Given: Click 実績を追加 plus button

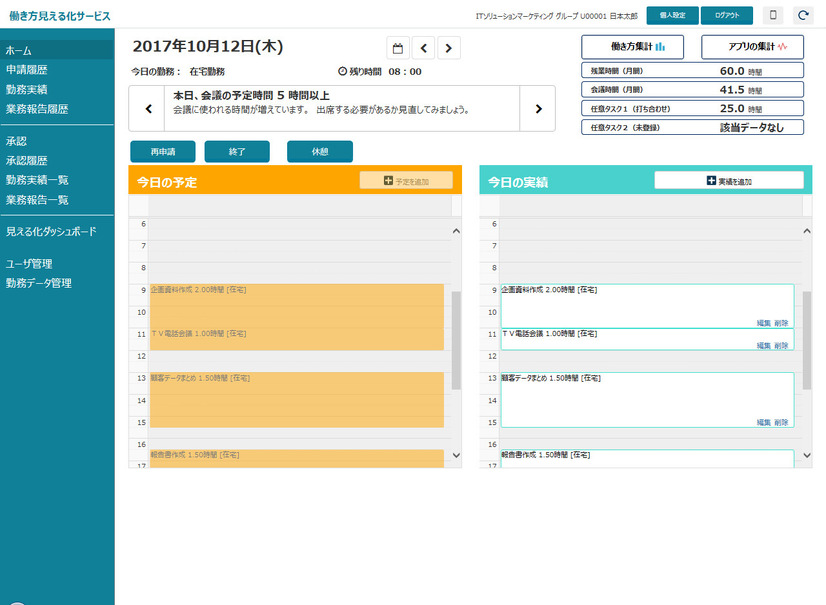Looking at the screenshot, I should coord(729,181).
